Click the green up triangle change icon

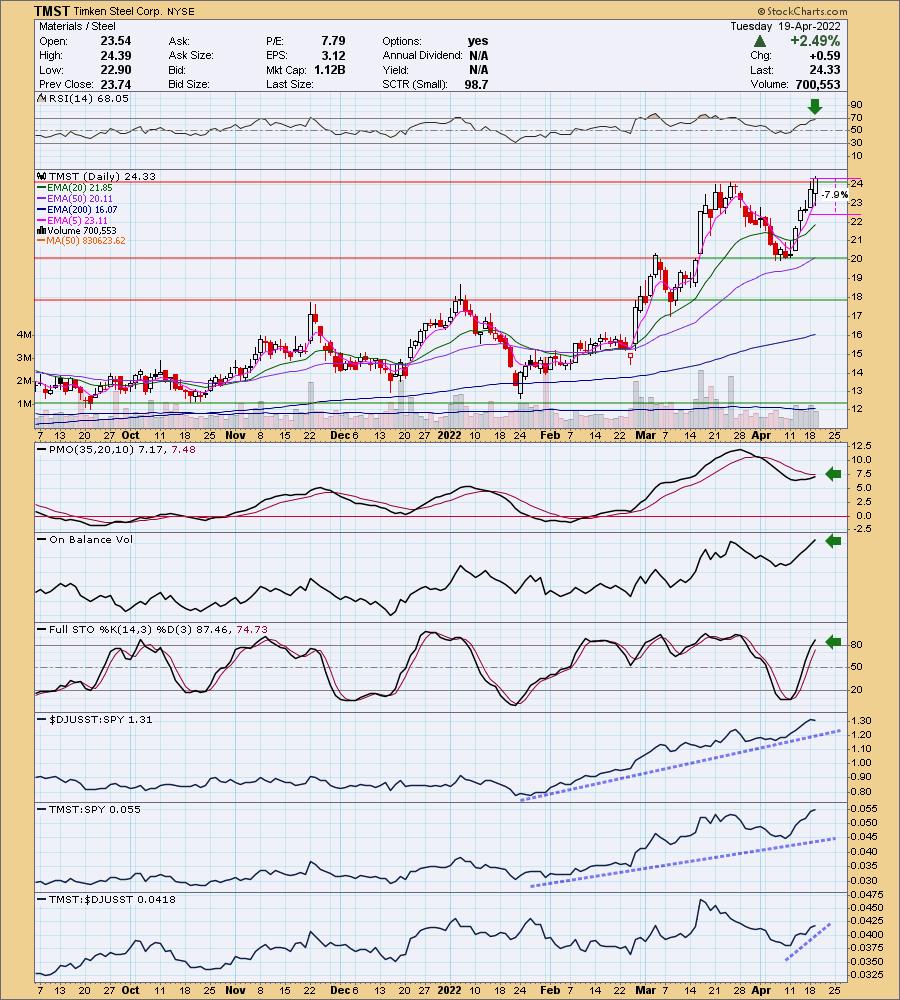760,41
